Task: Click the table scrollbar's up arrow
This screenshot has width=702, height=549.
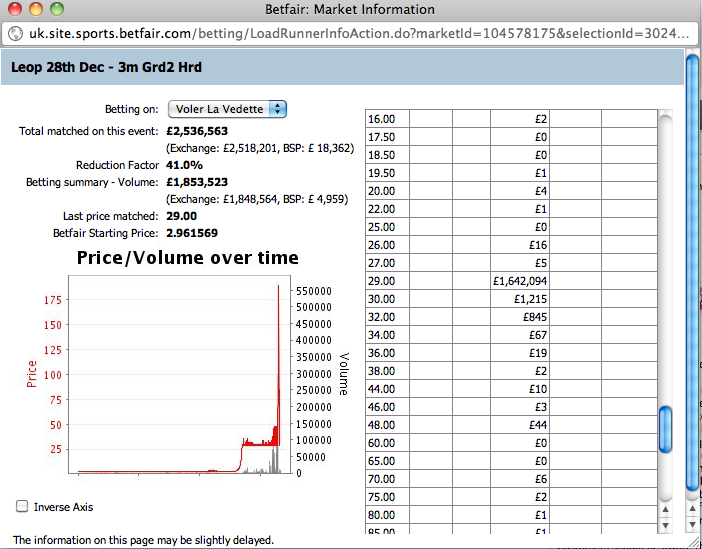Action: tap(665, 510)
